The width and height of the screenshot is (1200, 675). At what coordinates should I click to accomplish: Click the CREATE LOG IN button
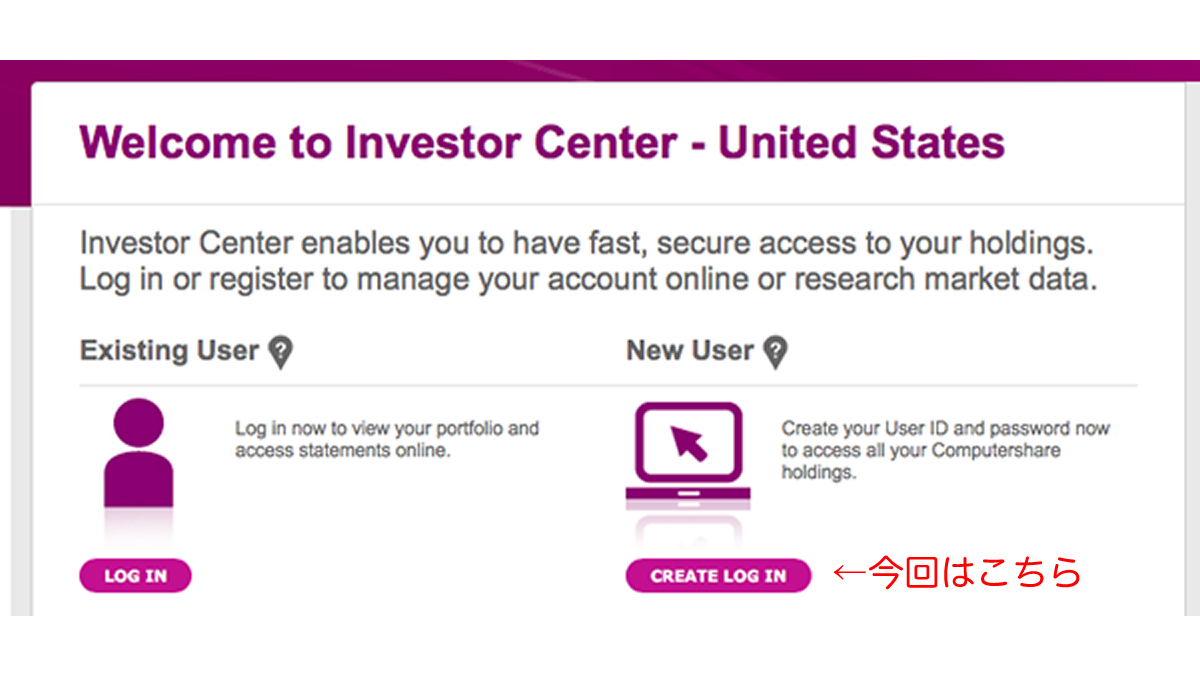tap(718, 576)
